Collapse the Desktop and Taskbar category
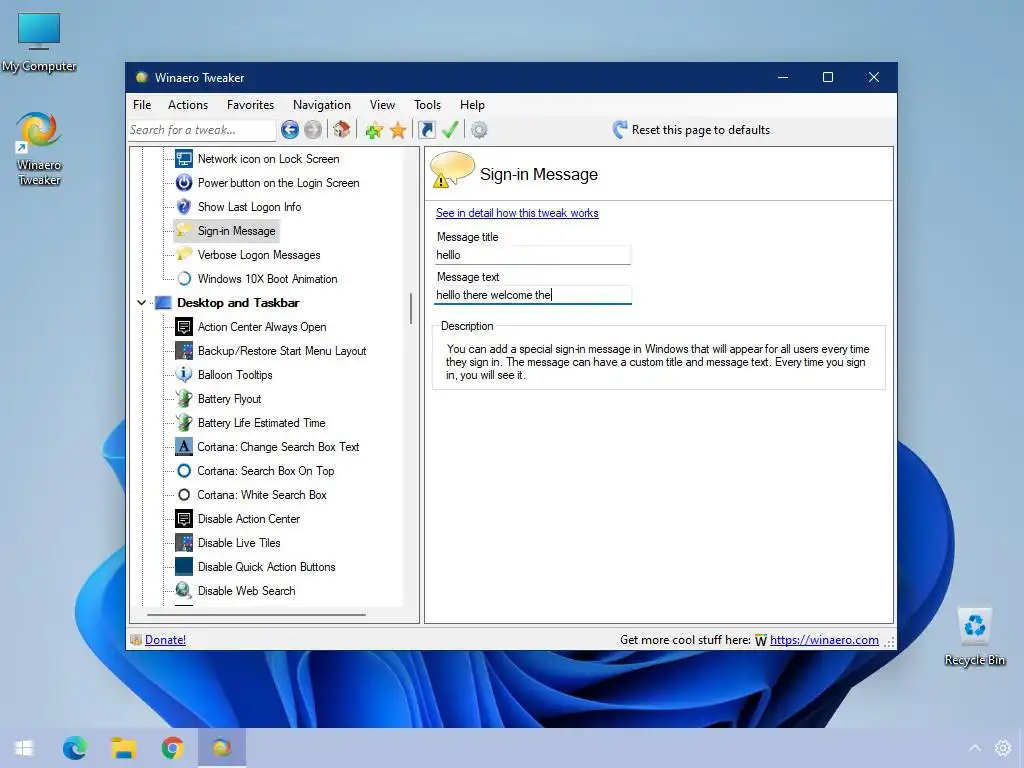 point(141,302)
